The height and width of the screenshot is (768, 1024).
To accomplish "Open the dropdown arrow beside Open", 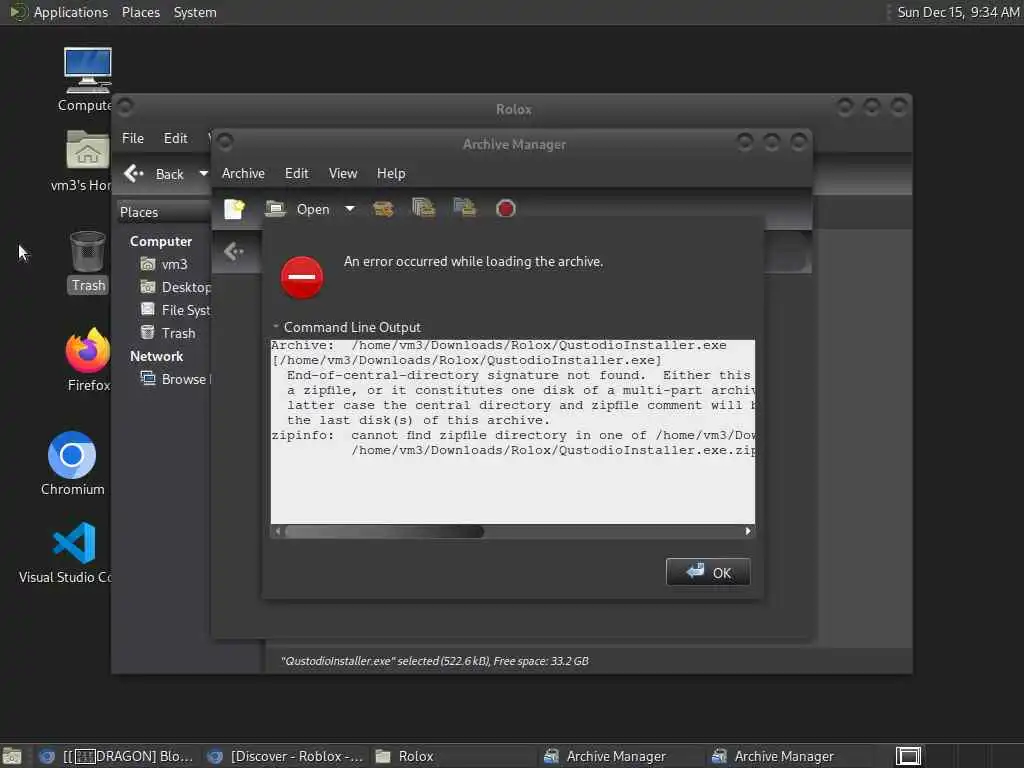I will click(350, 209).
